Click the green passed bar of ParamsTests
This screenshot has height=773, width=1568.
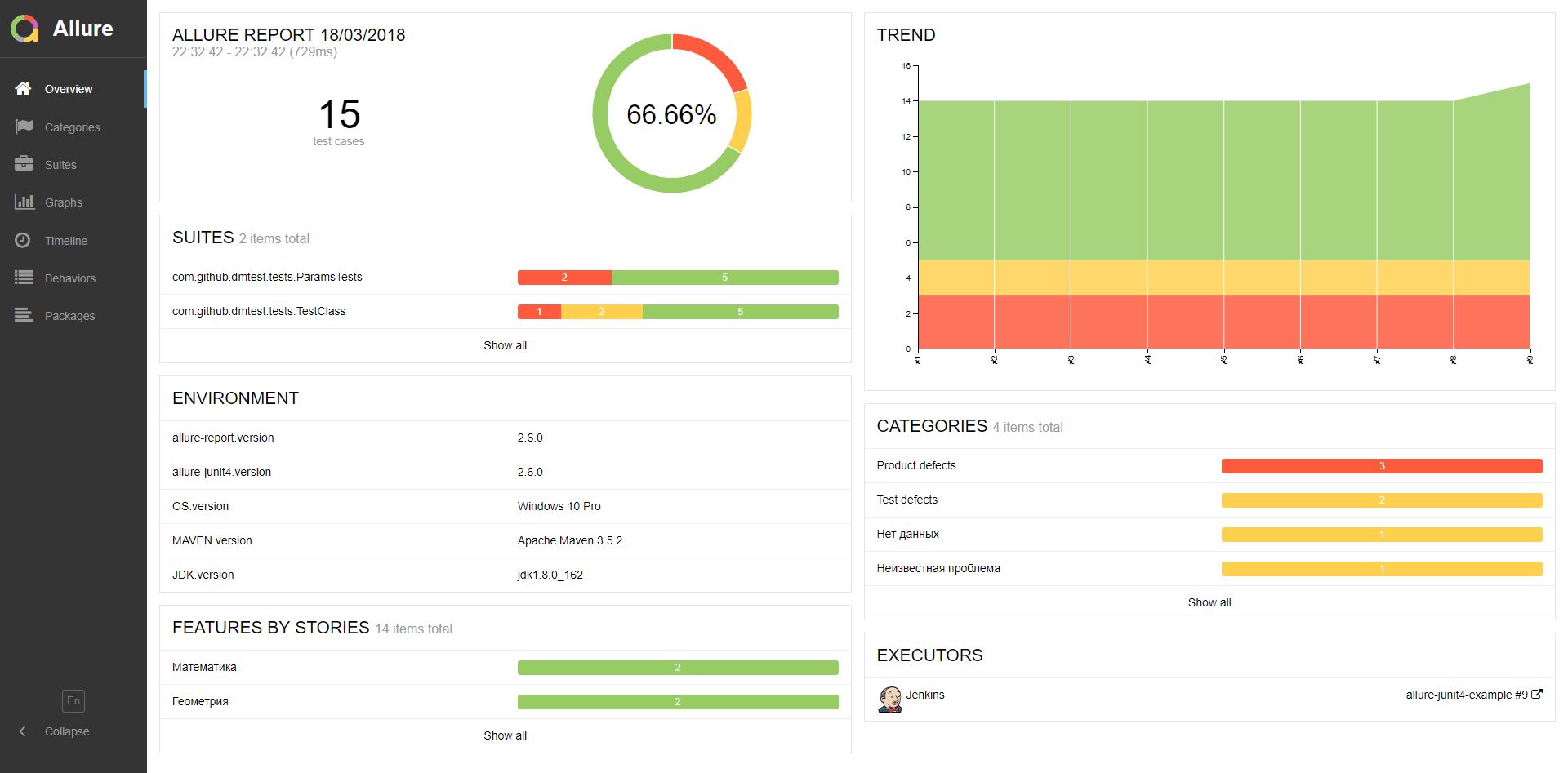(x=725, y=278)
